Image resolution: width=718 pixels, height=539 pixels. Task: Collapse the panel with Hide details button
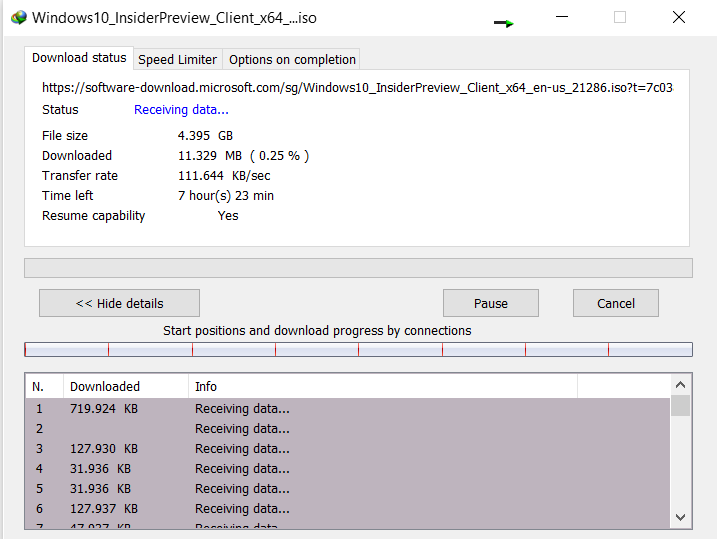[x=119, y=303]
